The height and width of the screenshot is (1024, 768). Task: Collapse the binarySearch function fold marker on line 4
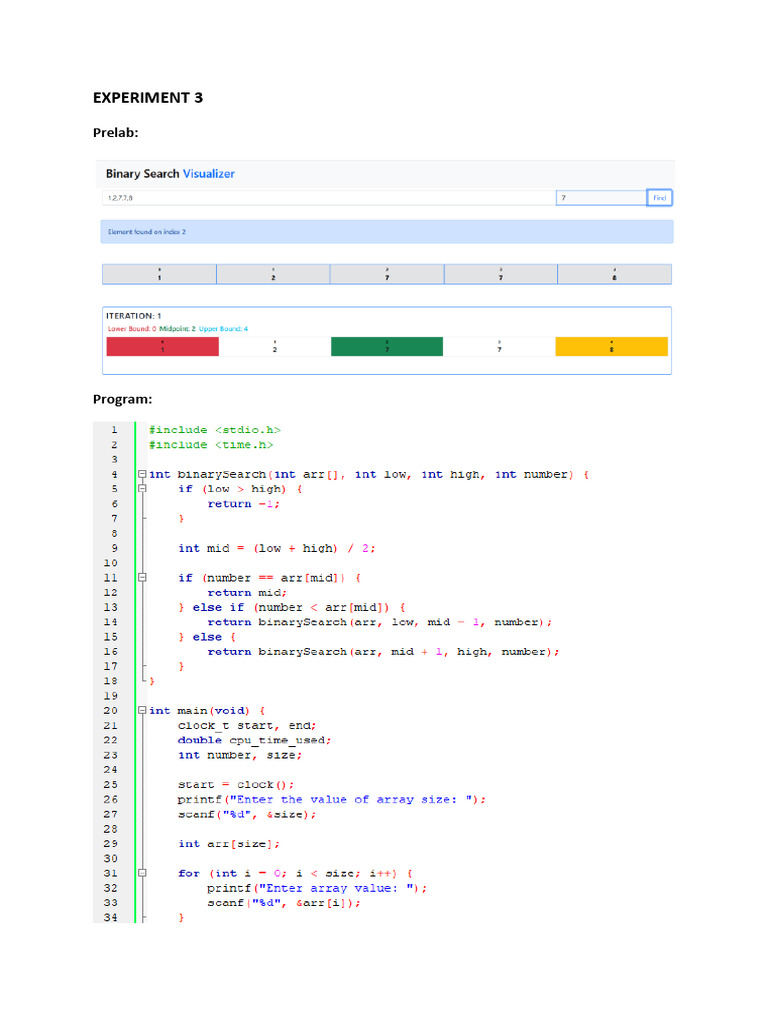(x=142, y=475)
